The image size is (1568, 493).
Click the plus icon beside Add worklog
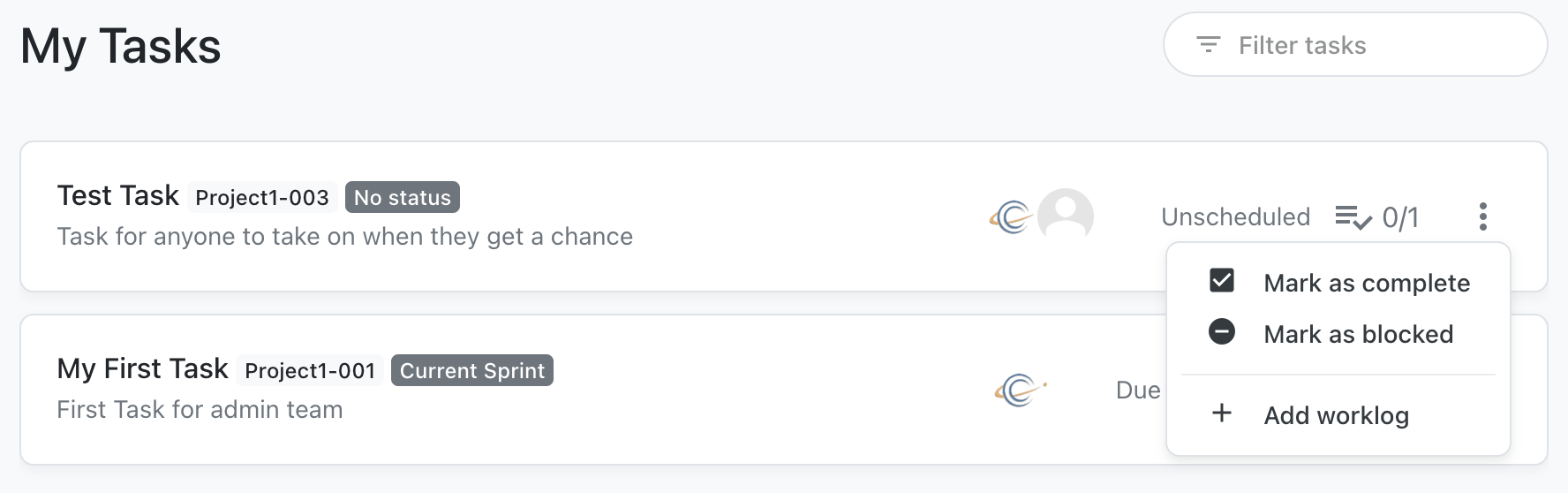tap(1222, 413)
